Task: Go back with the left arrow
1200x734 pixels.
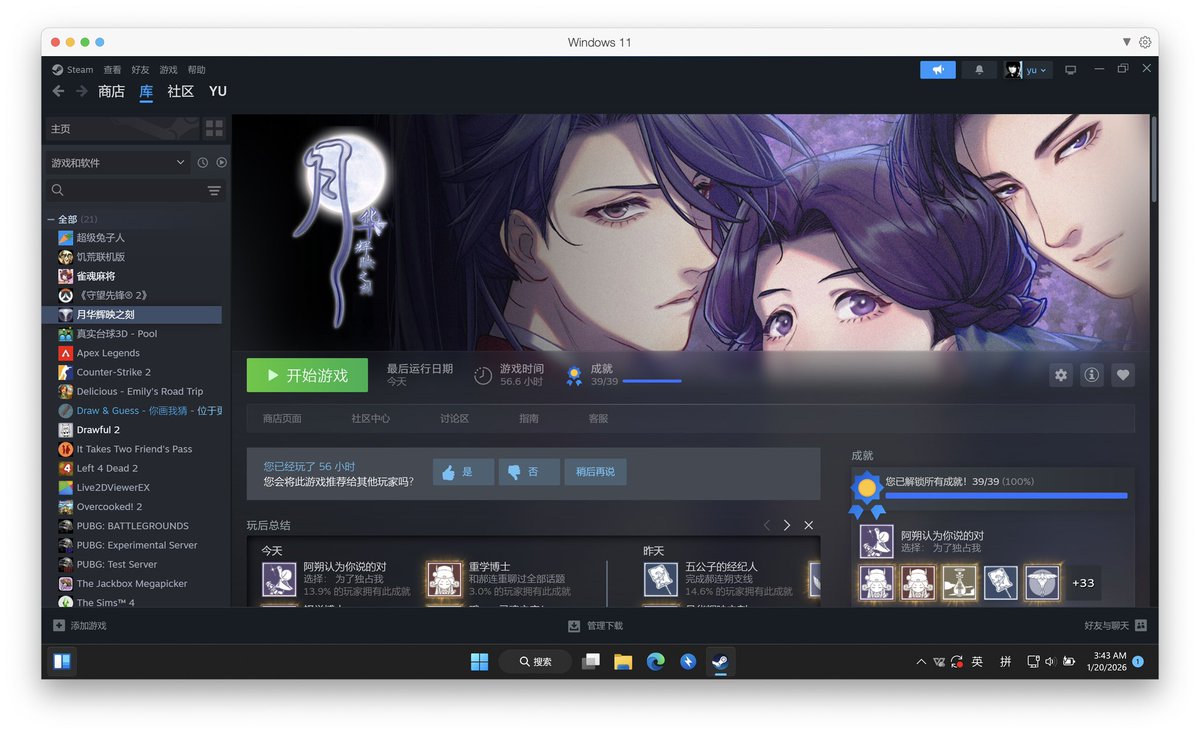Action: pos(58,91)
